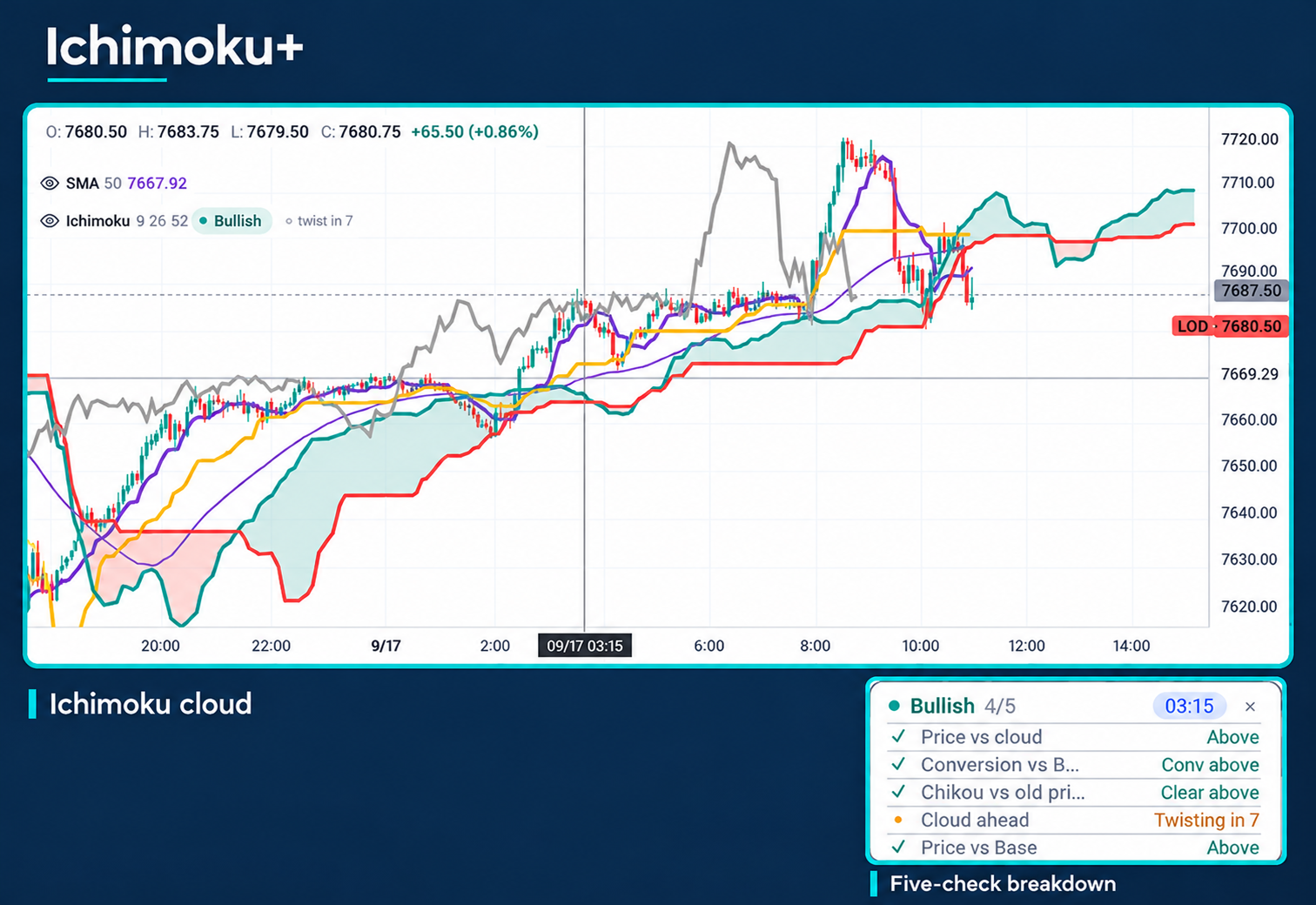Click the 20:00 time axis label
1316x905 pixels.
click(160, 646)
